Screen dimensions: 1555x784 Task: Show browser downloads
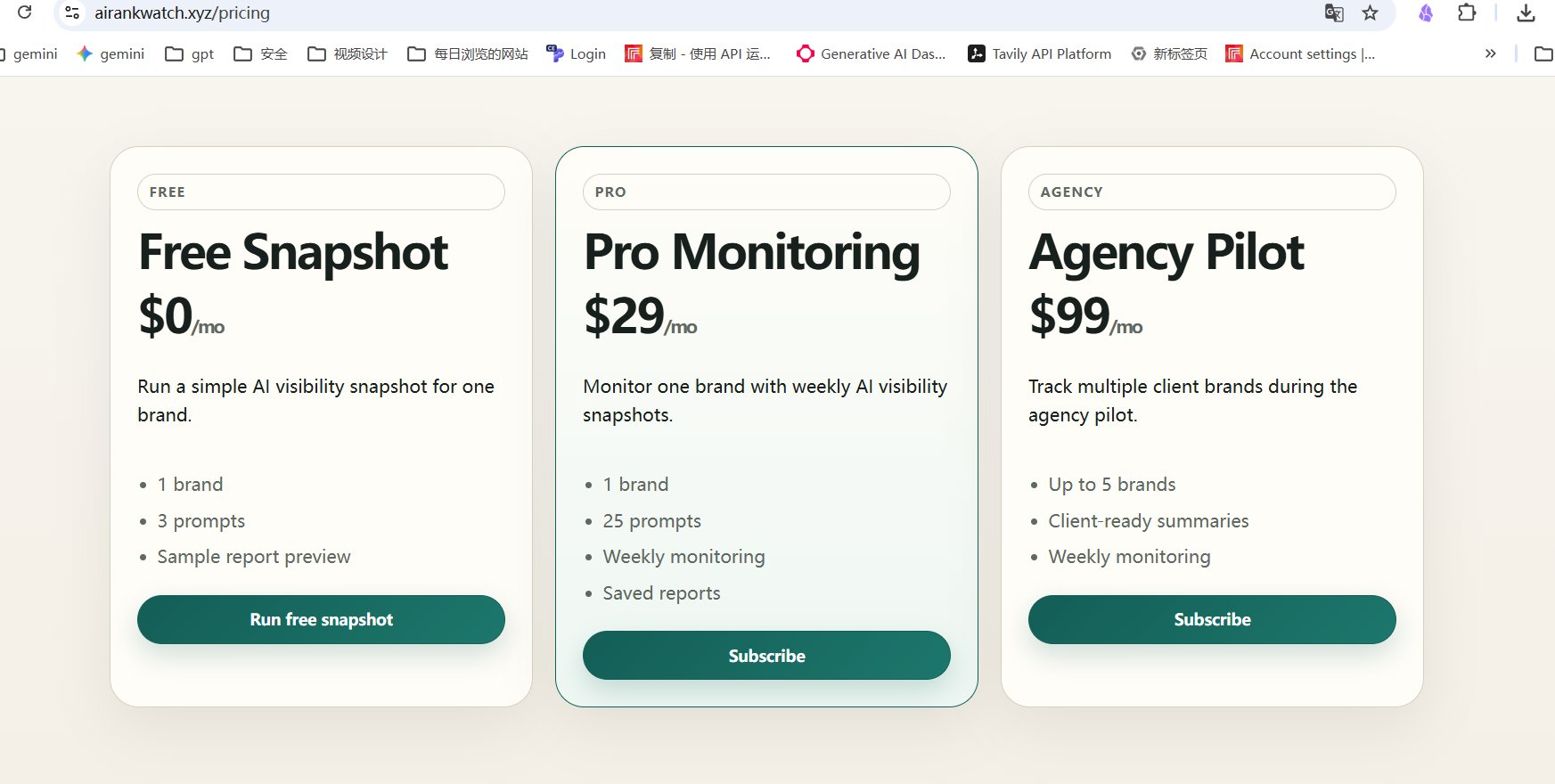click(1526, 12)
